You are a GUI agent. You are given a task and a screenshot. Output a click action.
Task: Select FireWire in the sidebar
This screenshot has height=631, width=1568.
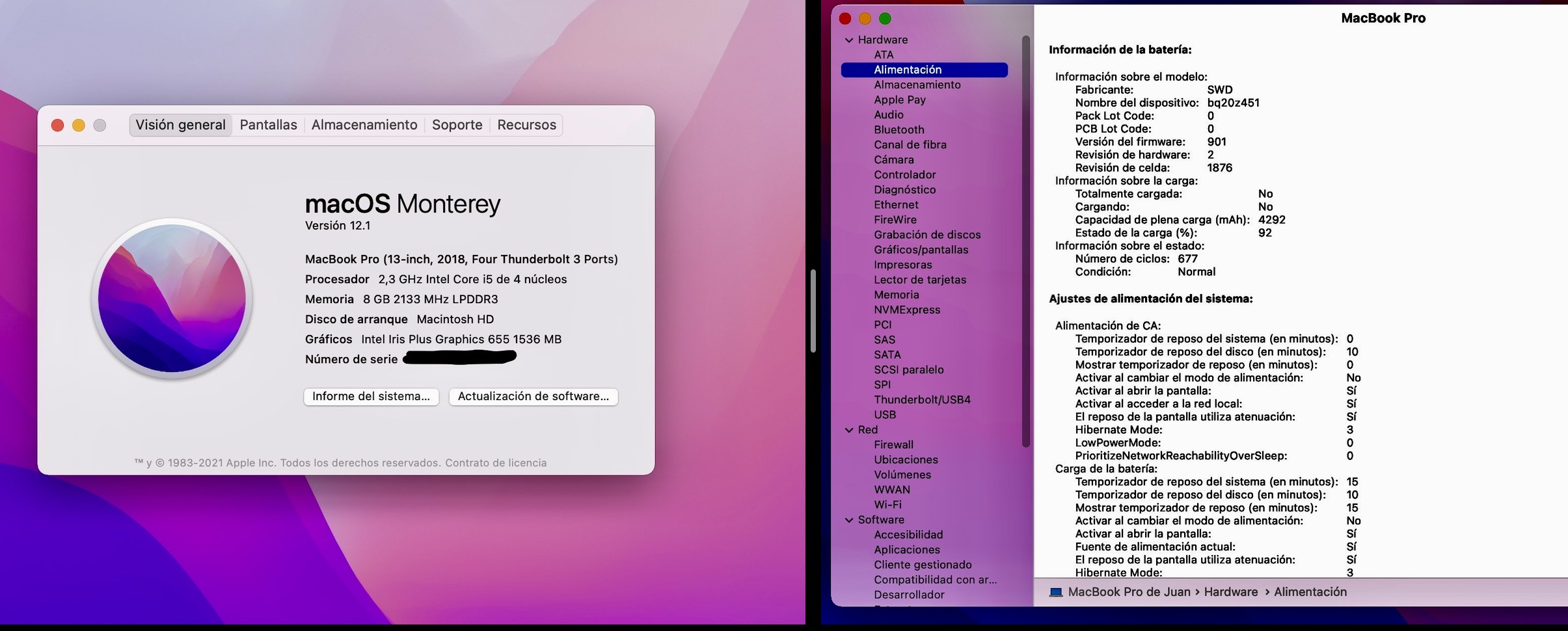click(x=895, y=219)
